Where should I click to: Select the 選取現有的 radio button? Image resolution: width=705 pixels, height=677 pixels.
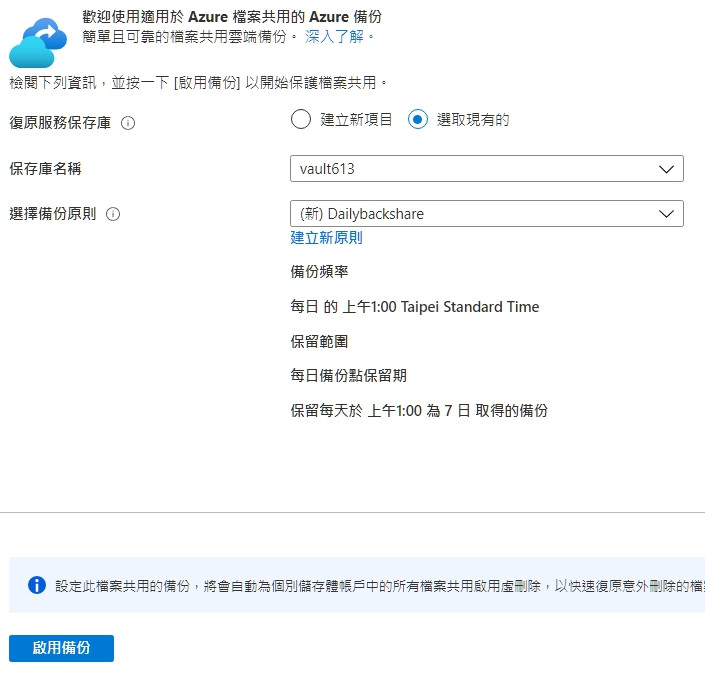(418, 120)
